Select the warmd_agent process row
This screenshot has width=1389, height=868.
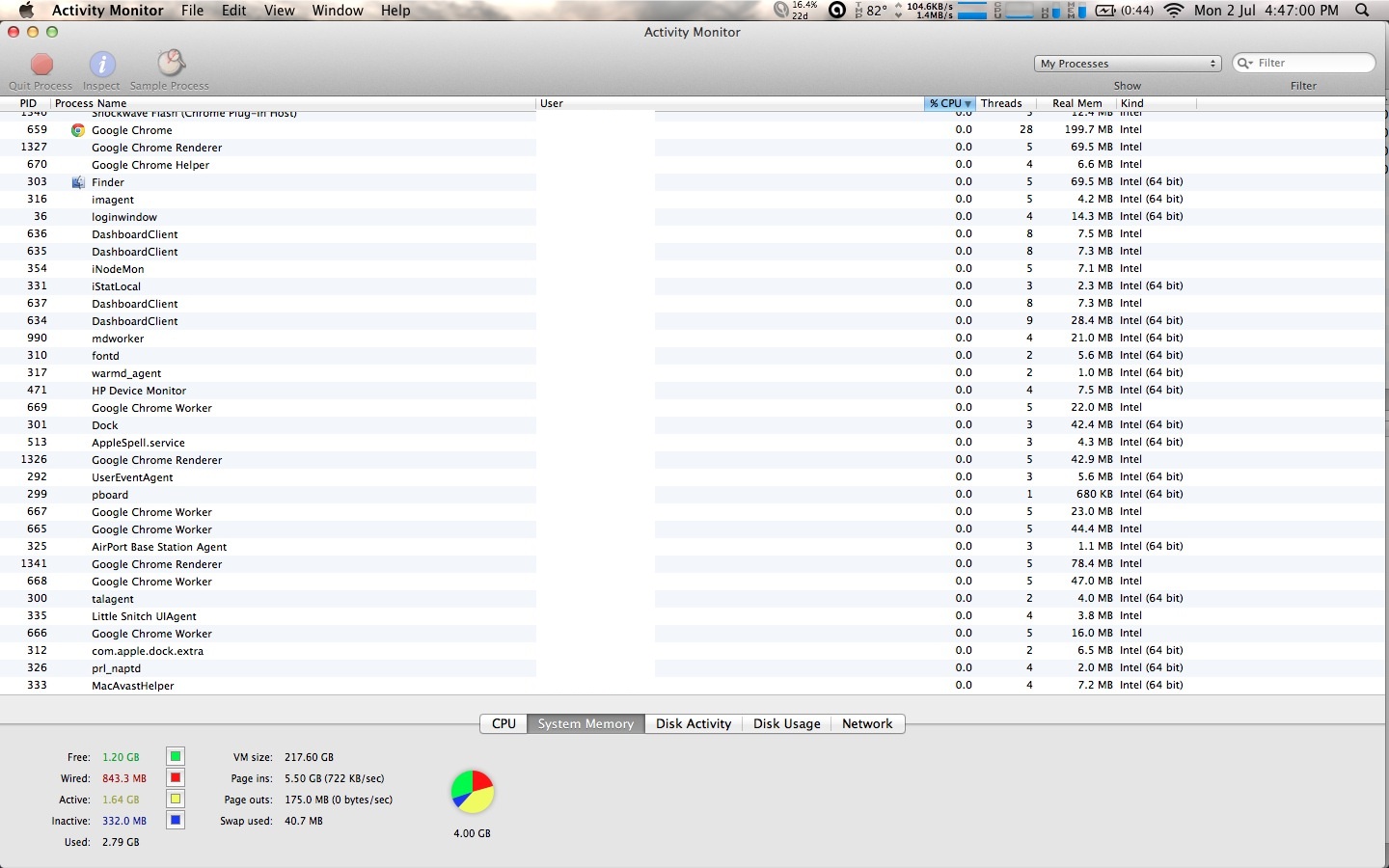pos(694,373)
